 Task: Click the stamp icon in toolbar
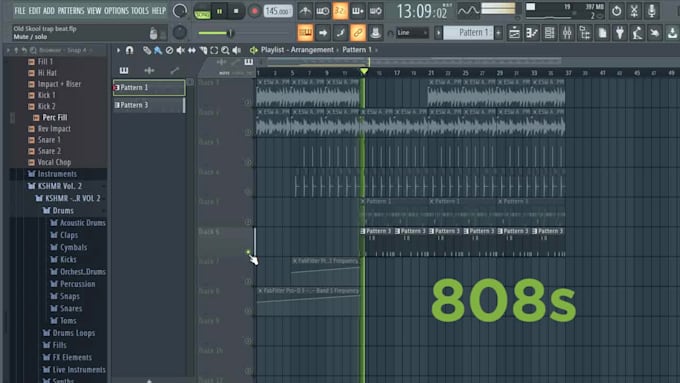coord(375,33)
